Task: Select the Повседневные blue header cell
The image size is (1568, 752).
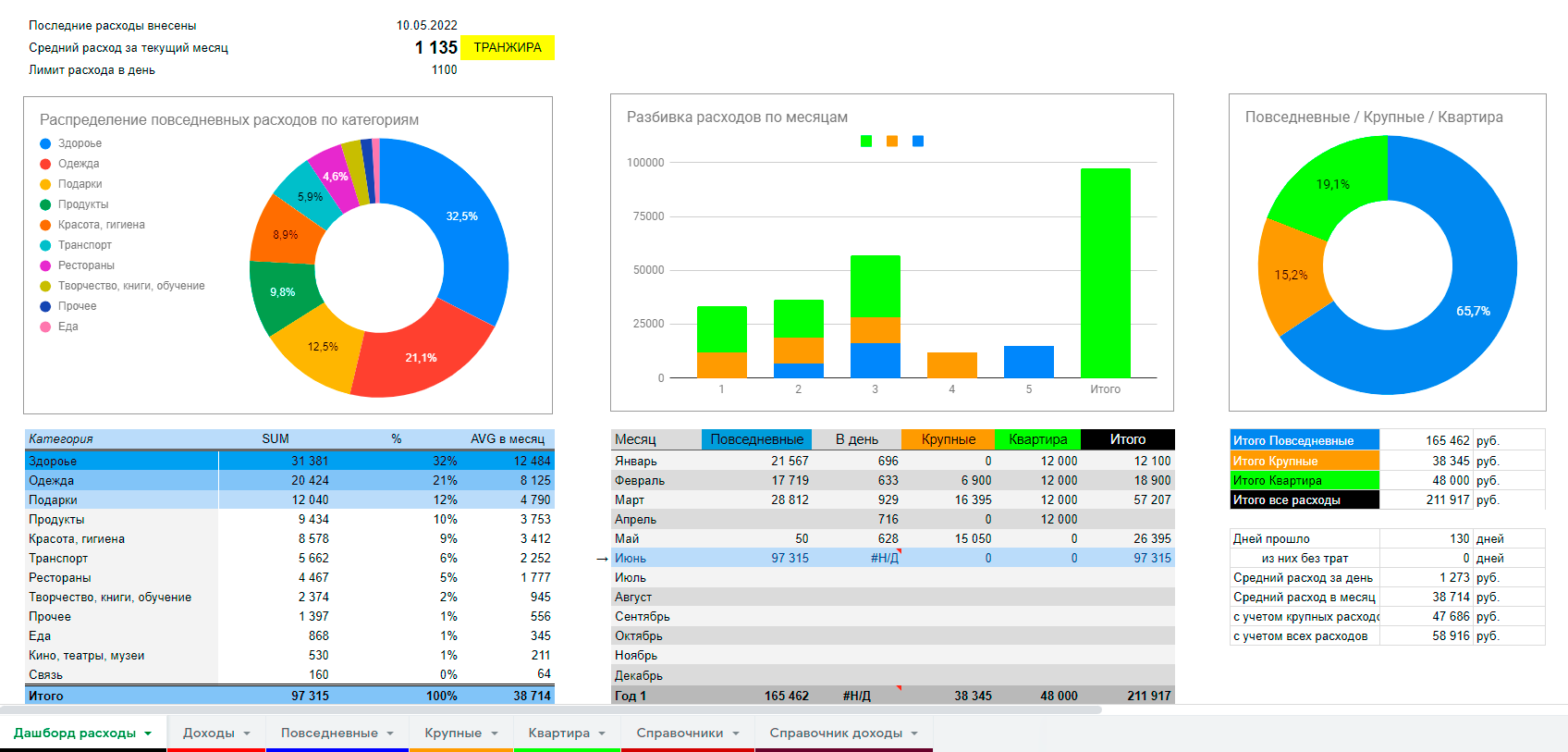Action: pos(756,439)
